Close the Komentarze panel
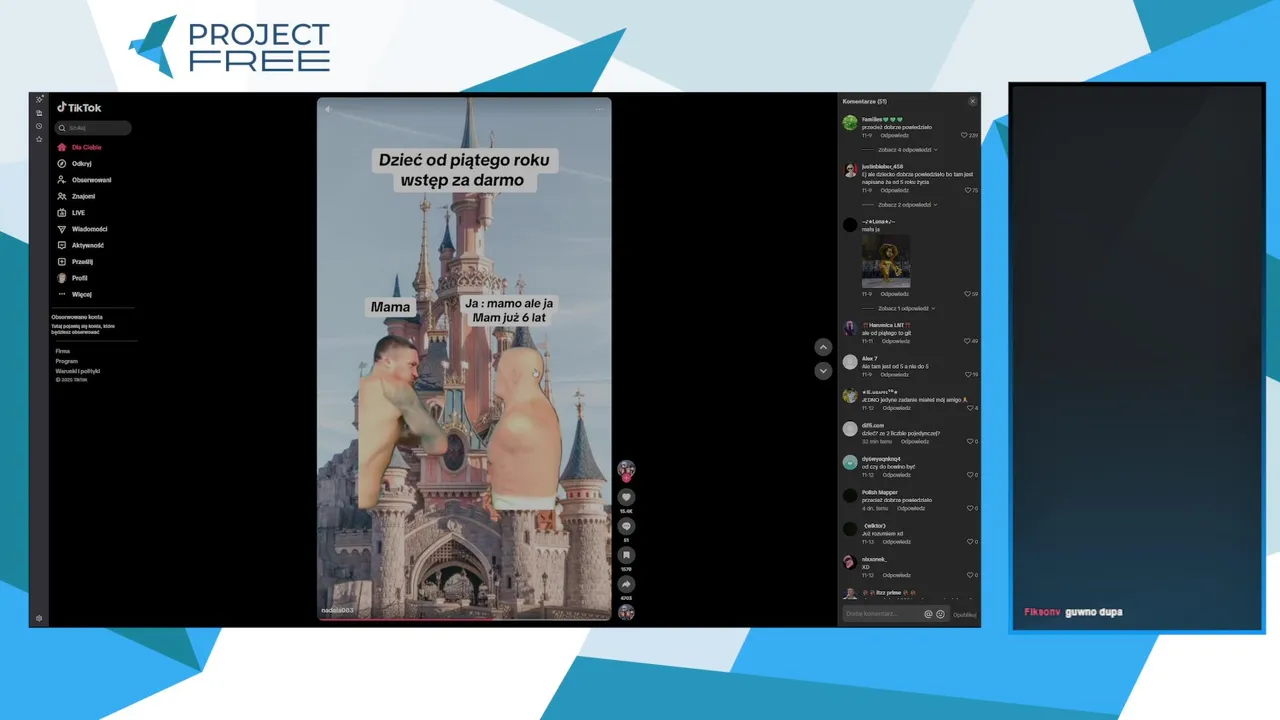 [972, 101]
